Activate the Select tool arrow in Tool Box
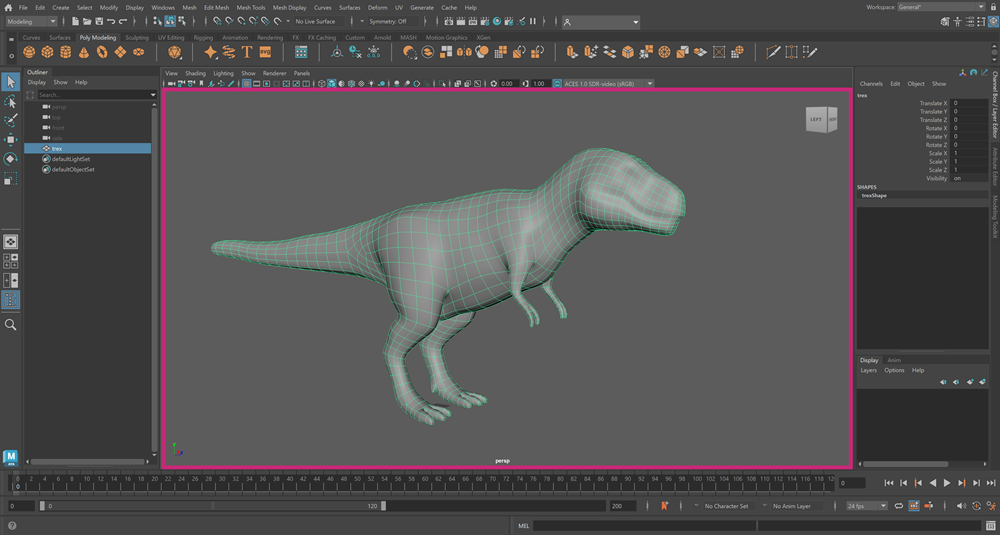Screen dimensions: 1000x535 pos(11,82)
